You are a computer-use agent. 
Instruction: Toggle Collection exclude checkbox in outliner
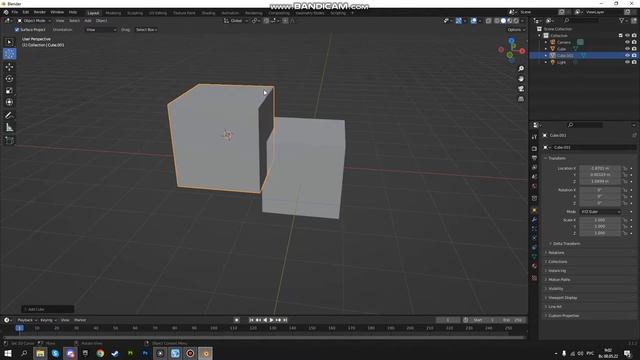point(621,36)
